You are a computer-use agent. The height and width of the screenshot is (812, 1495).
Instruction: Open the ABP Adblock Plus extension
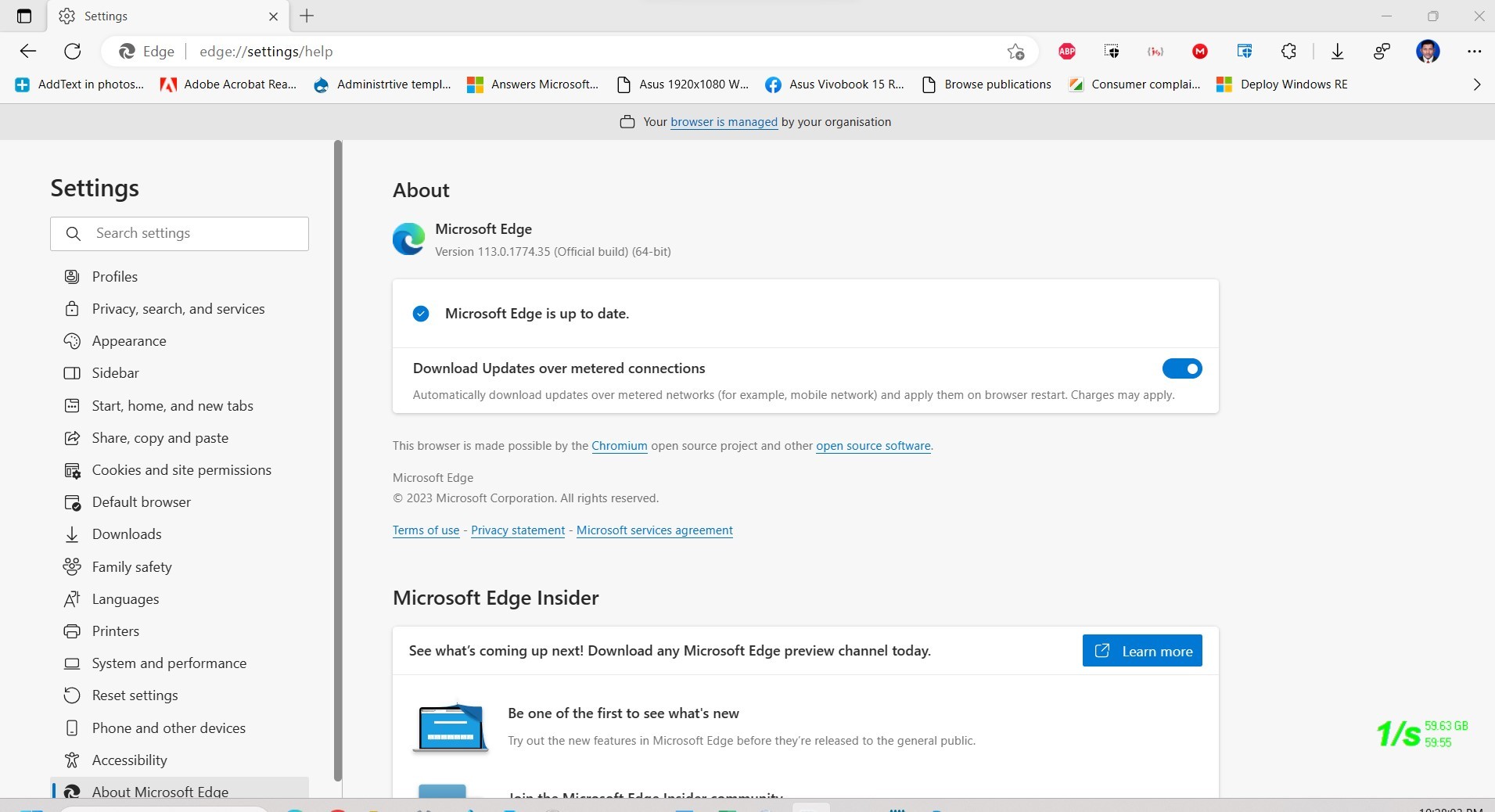coord(1067,52)
